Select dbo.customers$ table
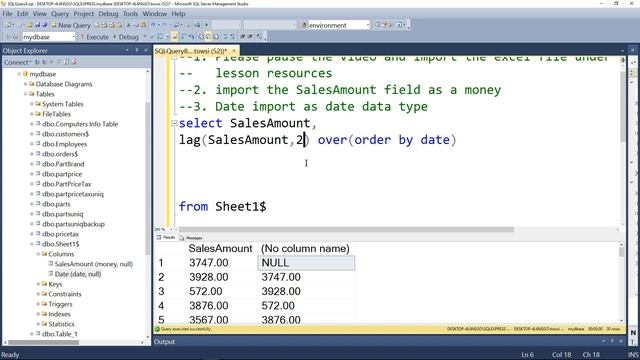The width and height of the screenshot is (640, 360). pyautogui.click(x=65, y=134)
